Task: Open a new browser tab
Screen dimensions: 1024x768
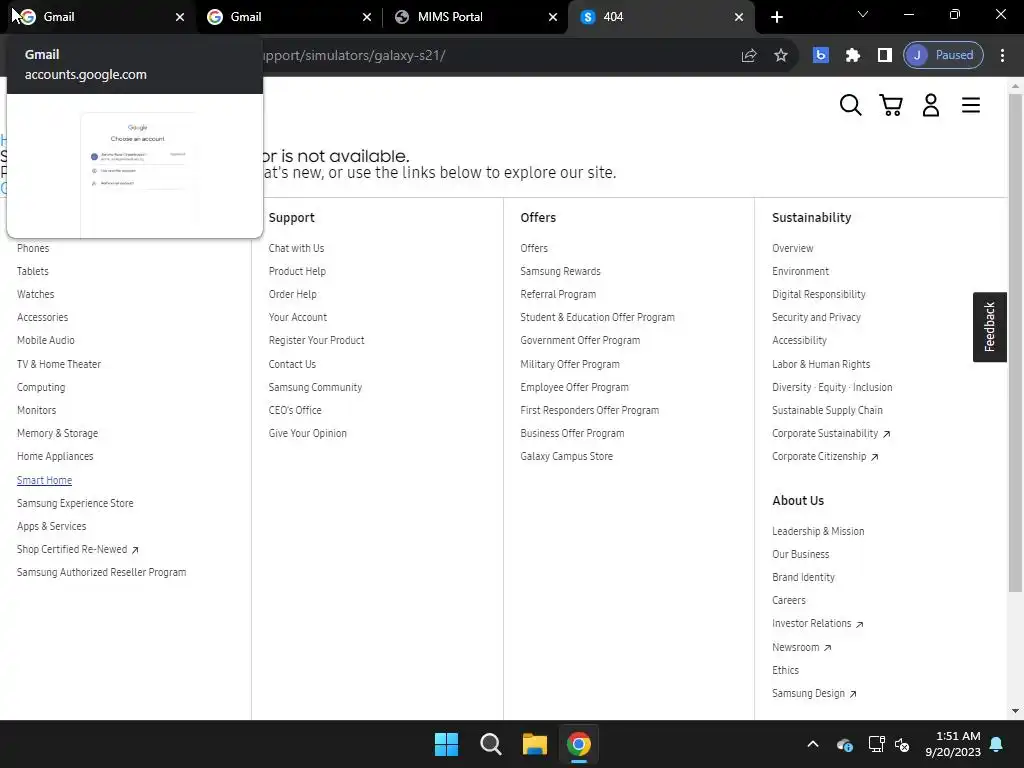Action: tap(776, 17)
